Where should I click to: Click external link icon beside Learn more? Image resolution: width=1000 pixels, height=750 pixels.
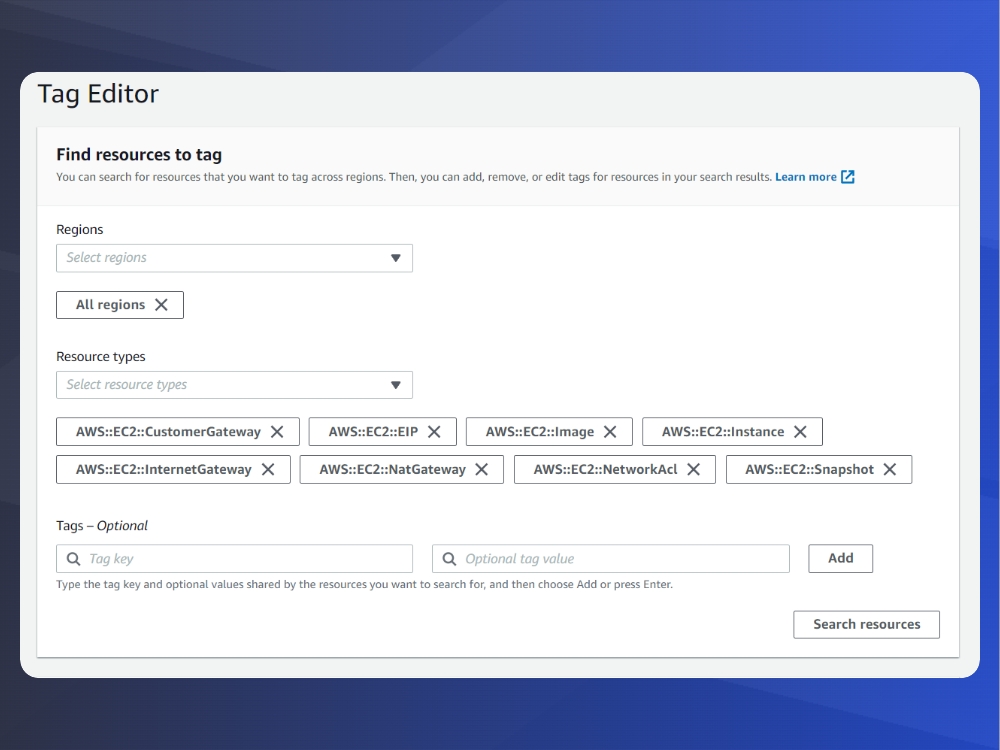click(848, 177)
